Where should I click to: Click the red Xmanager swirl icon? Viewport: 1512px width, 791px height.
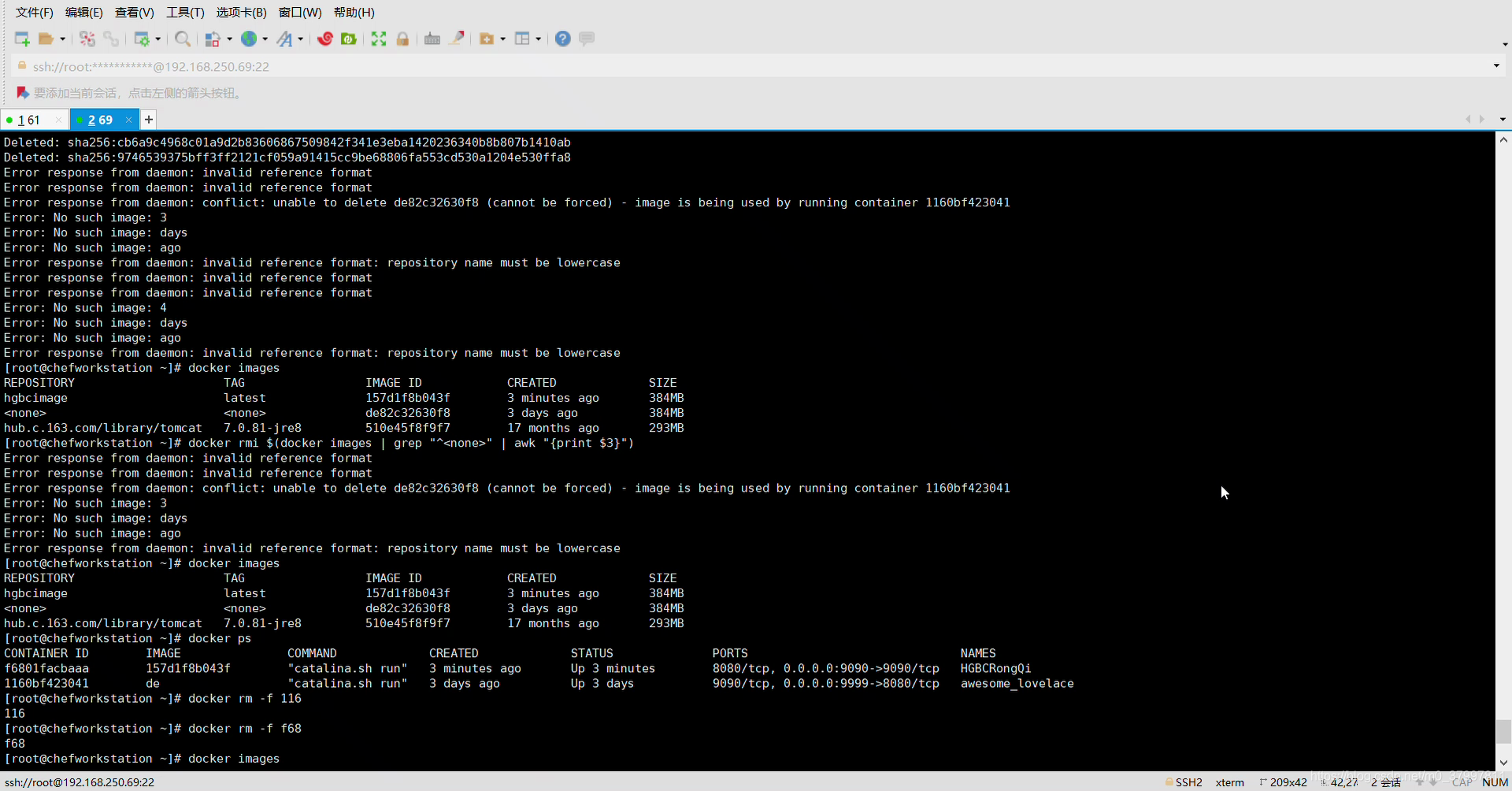point(325,39)
